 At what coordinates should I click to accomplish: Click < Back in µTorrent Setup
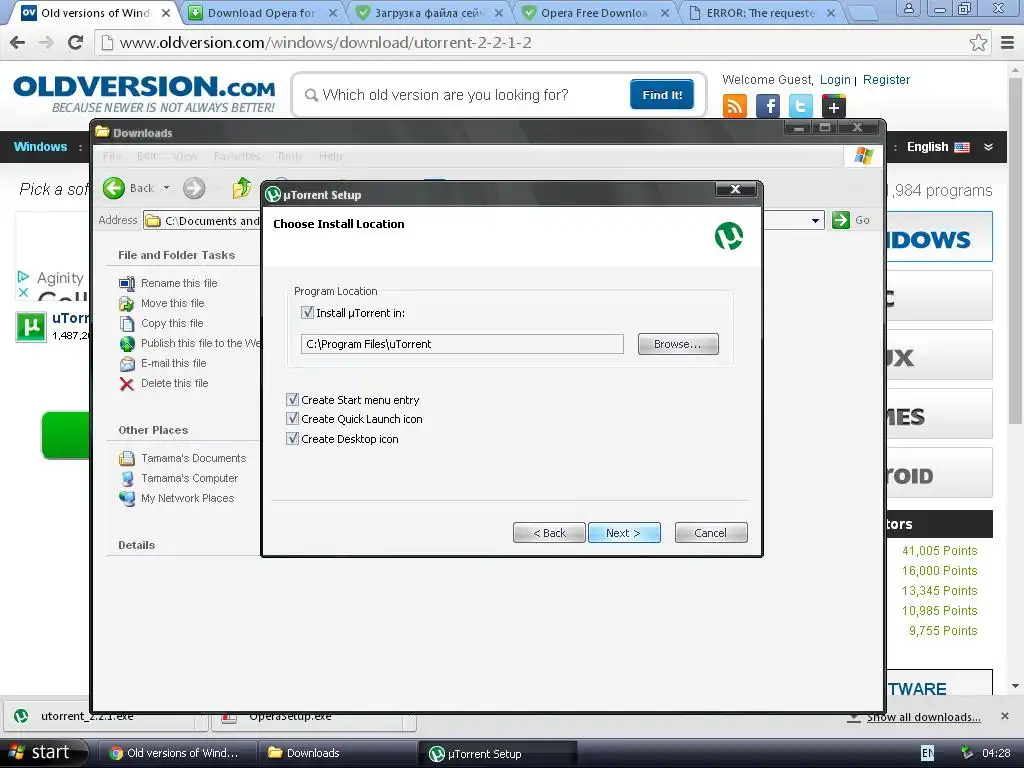(549, 533)
